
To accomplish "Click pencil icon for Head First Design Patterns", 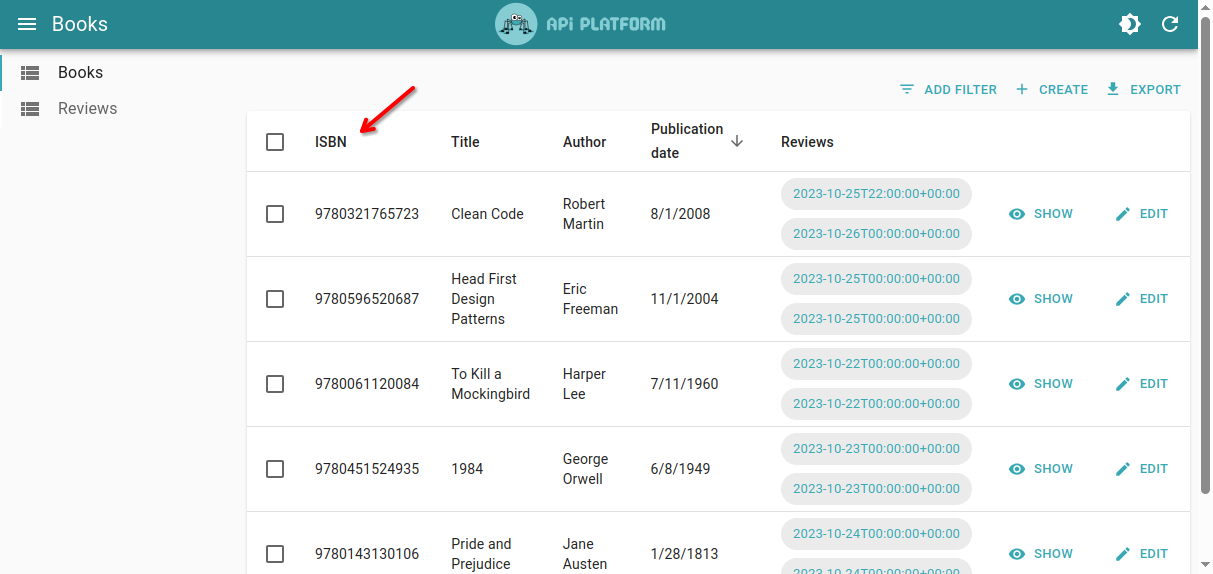I will (x=1123, y=299).
